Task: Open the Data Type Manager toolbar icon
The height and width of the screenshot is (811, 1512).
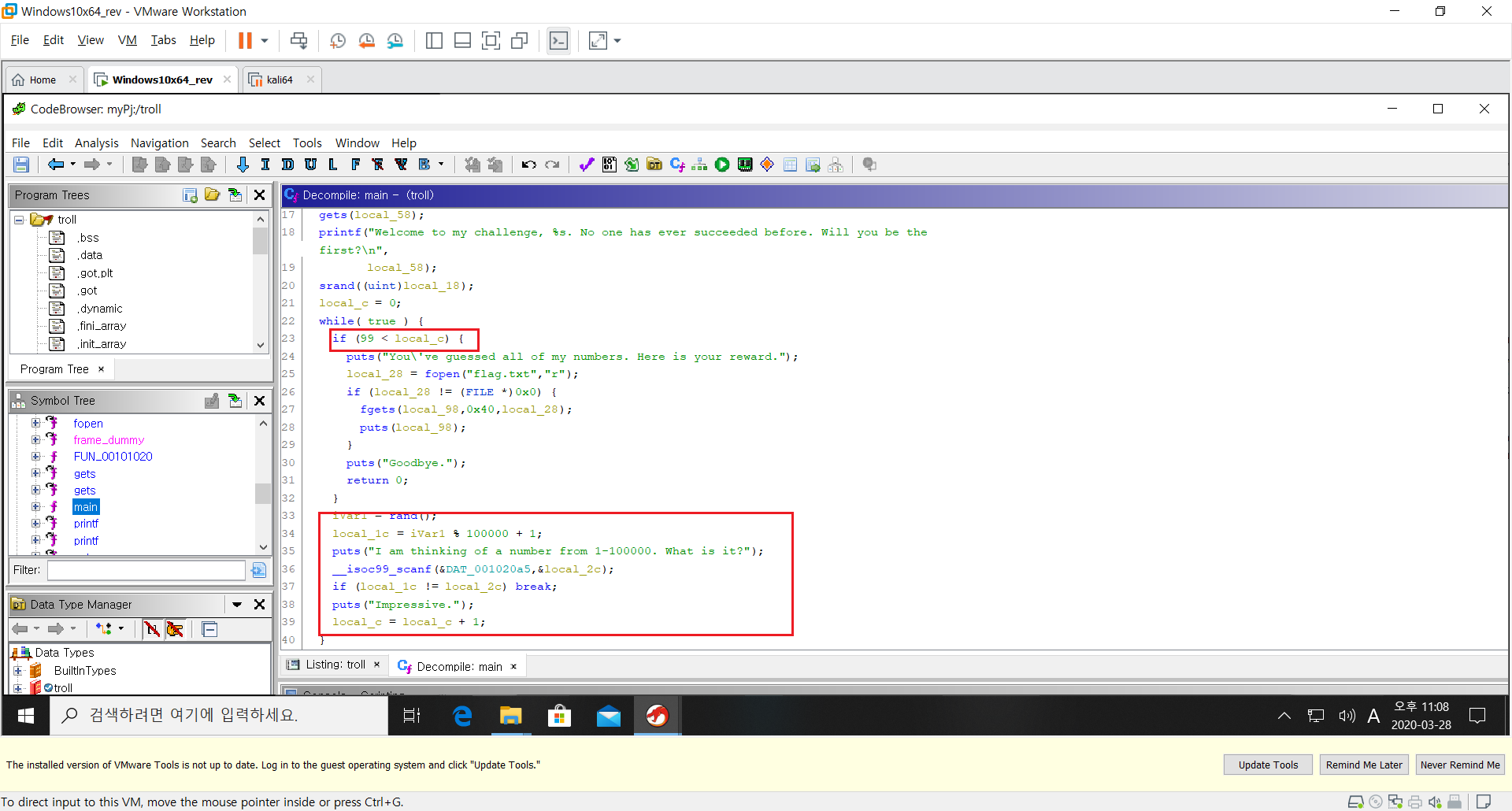Action: pyautogui.click(x=654, y=165)
